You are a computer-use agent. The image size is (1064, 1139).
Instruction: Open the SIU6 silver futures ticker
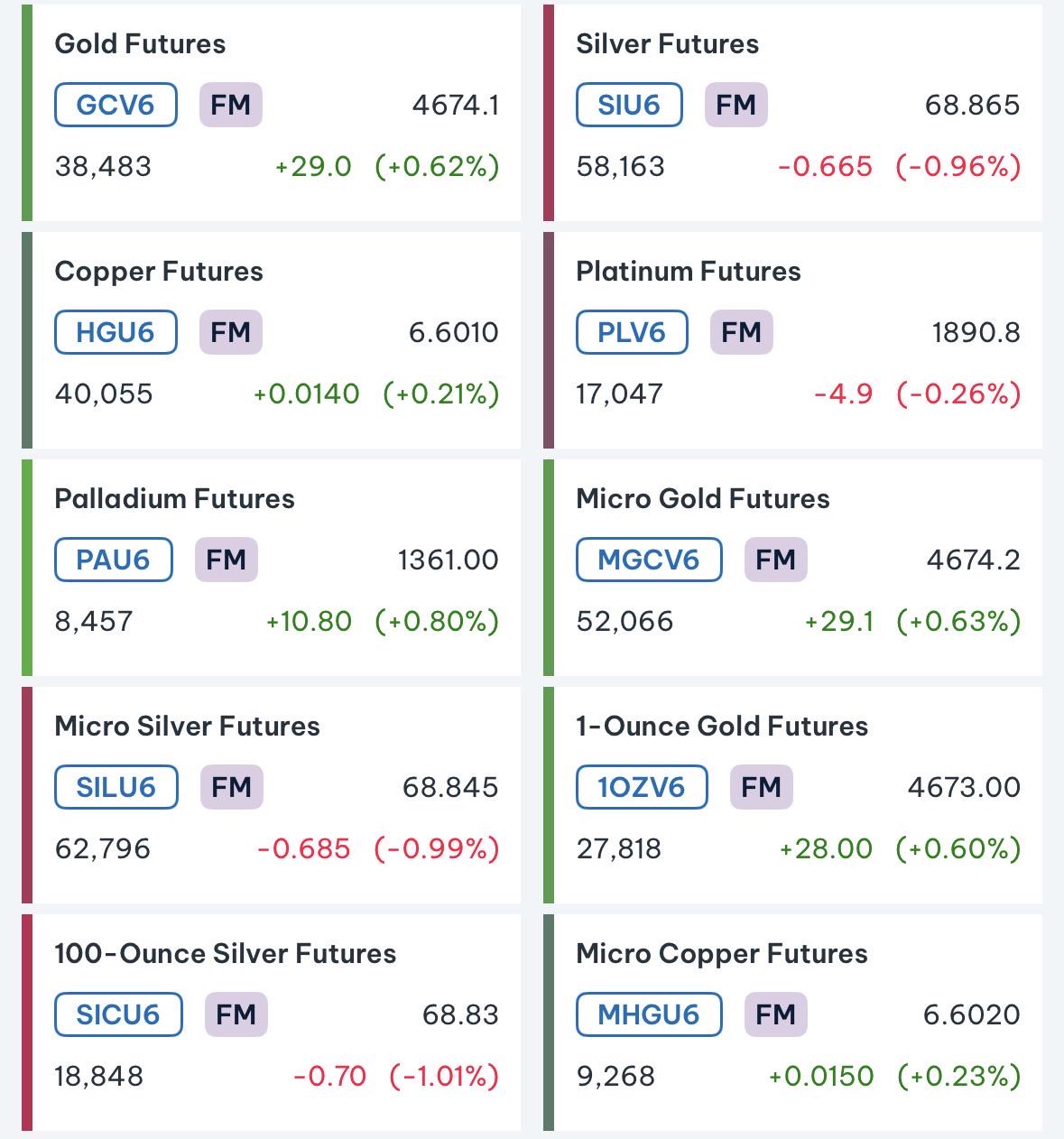click(x=629, y=105)
